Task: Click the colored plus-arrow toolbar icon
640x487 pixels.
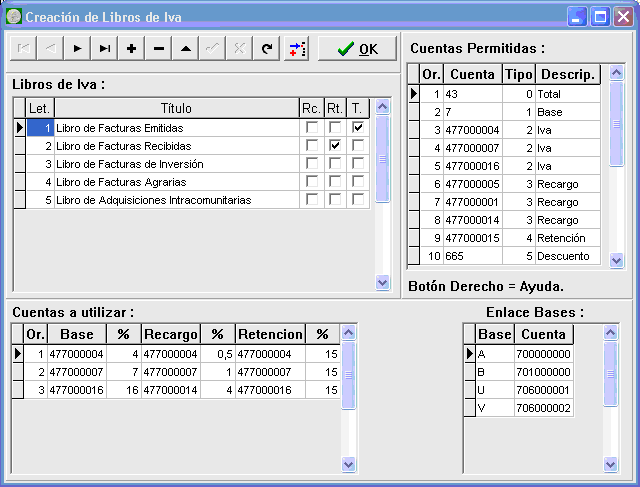Action: pos(296,48)
